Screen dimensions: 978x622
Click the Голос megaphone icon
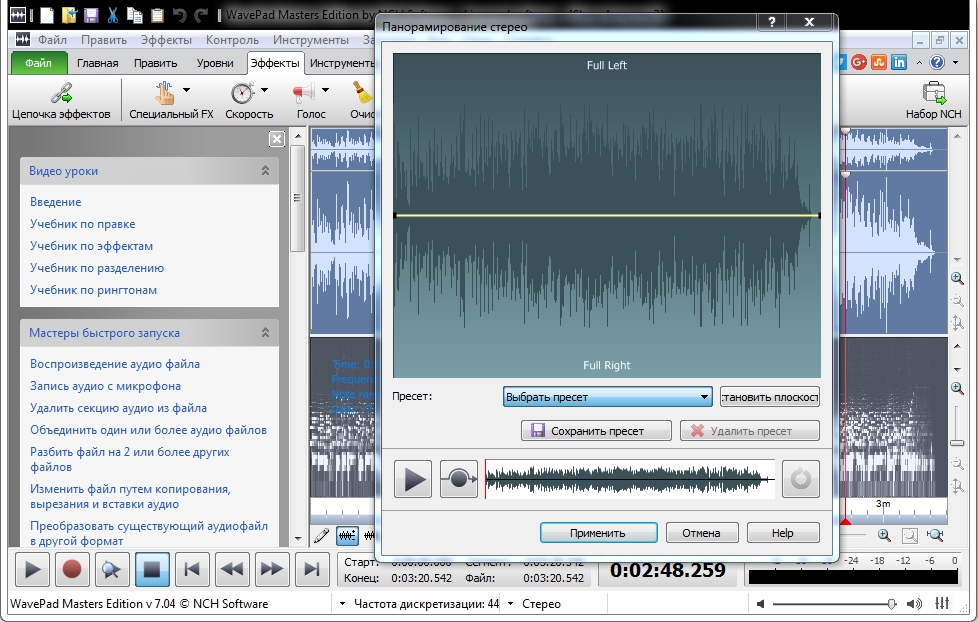coord(304,94)
